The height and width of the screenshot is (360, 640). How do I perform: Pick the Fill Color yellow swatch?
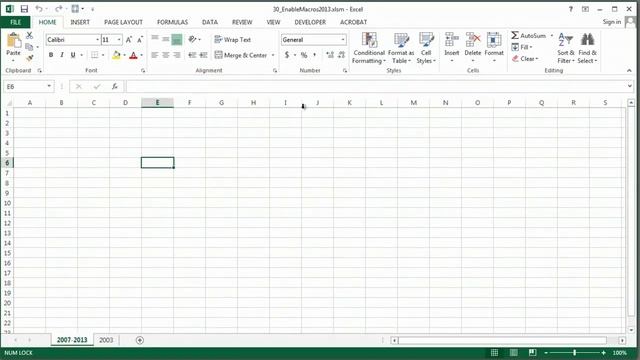click(116, 55)
